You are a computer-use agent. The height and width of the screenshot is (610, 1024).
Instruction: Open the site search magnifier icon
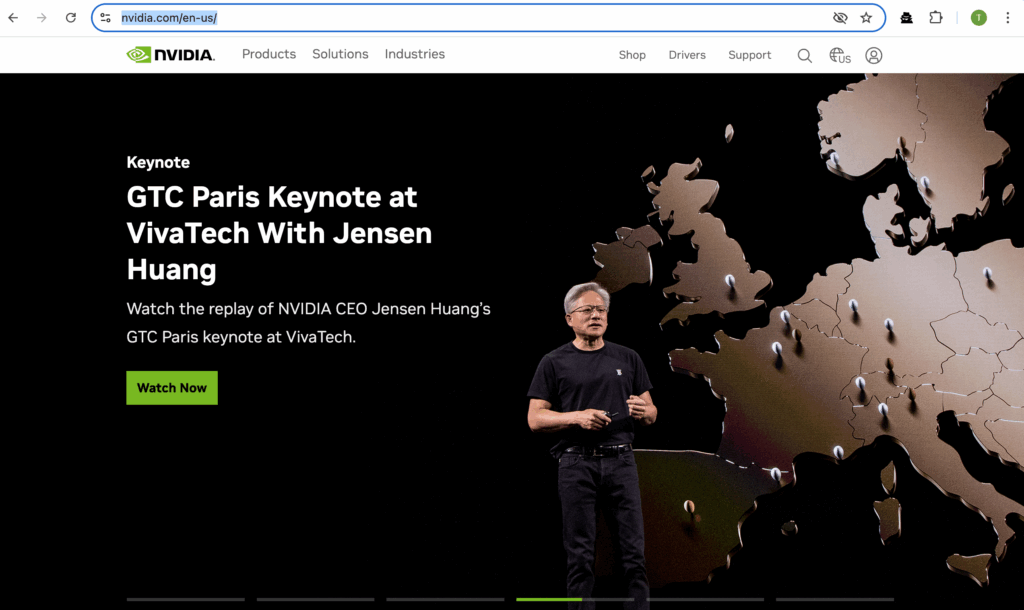[805, 56]
